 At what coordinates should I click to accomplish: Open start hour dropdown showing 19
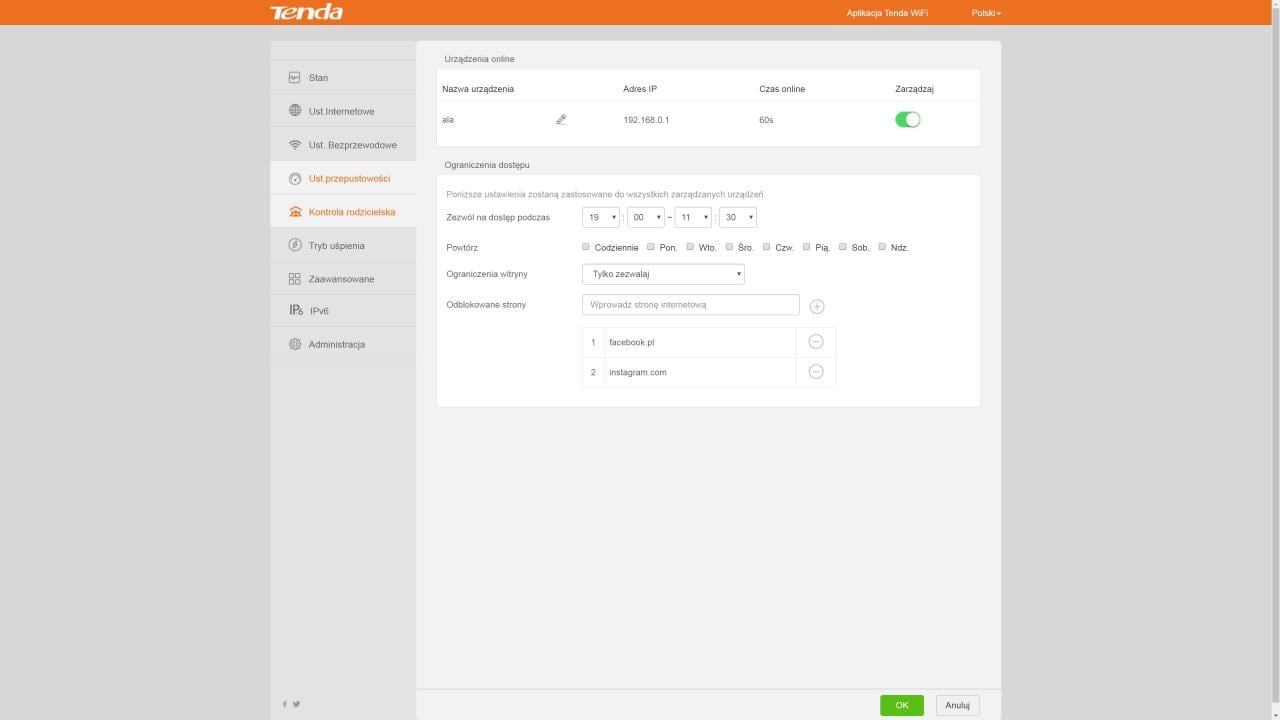[x=601, y=217]
